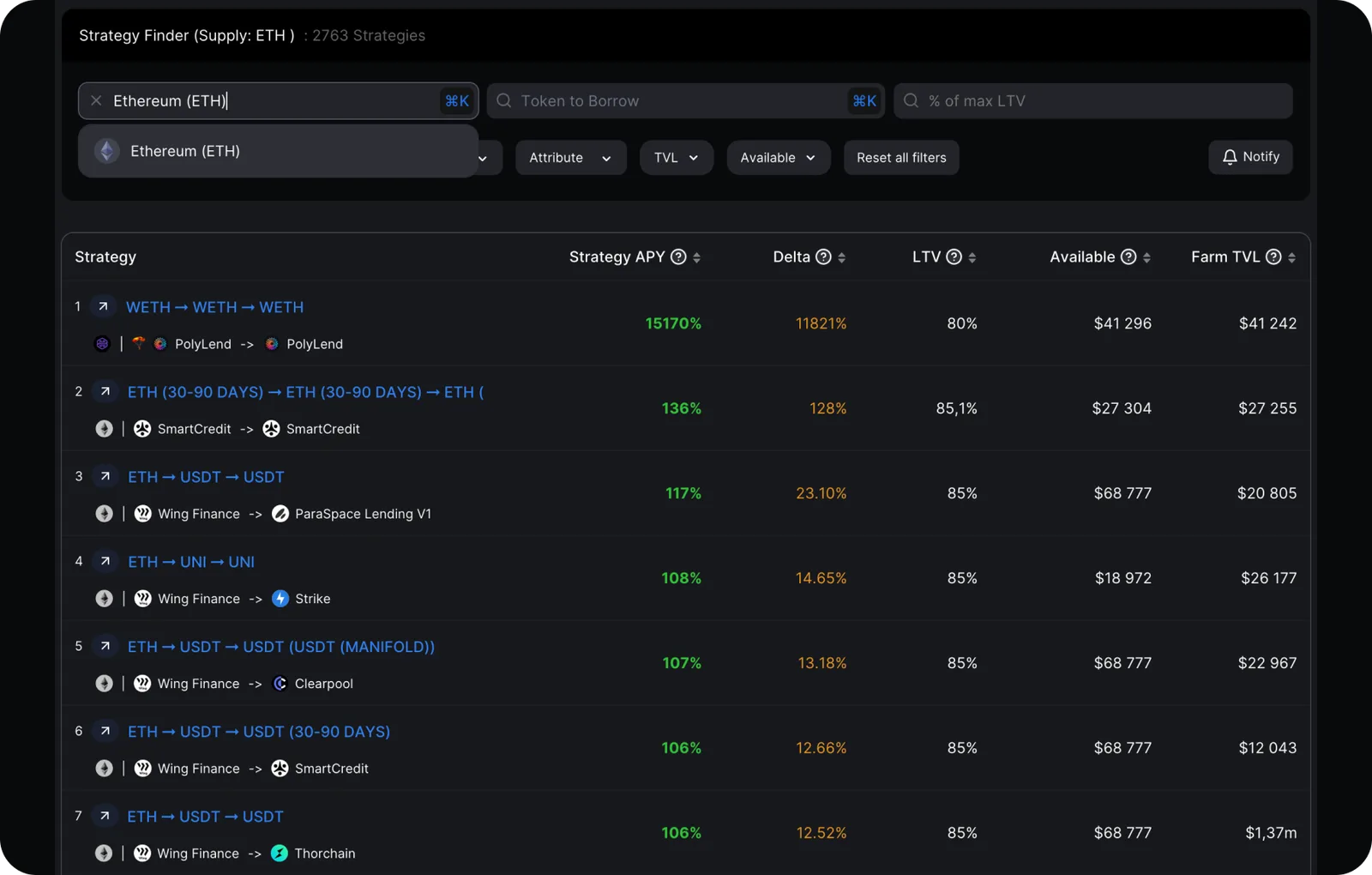Click the keyboard shortcut badge in Token to Borrow
1372x875 pixels.
coord(864,101)
